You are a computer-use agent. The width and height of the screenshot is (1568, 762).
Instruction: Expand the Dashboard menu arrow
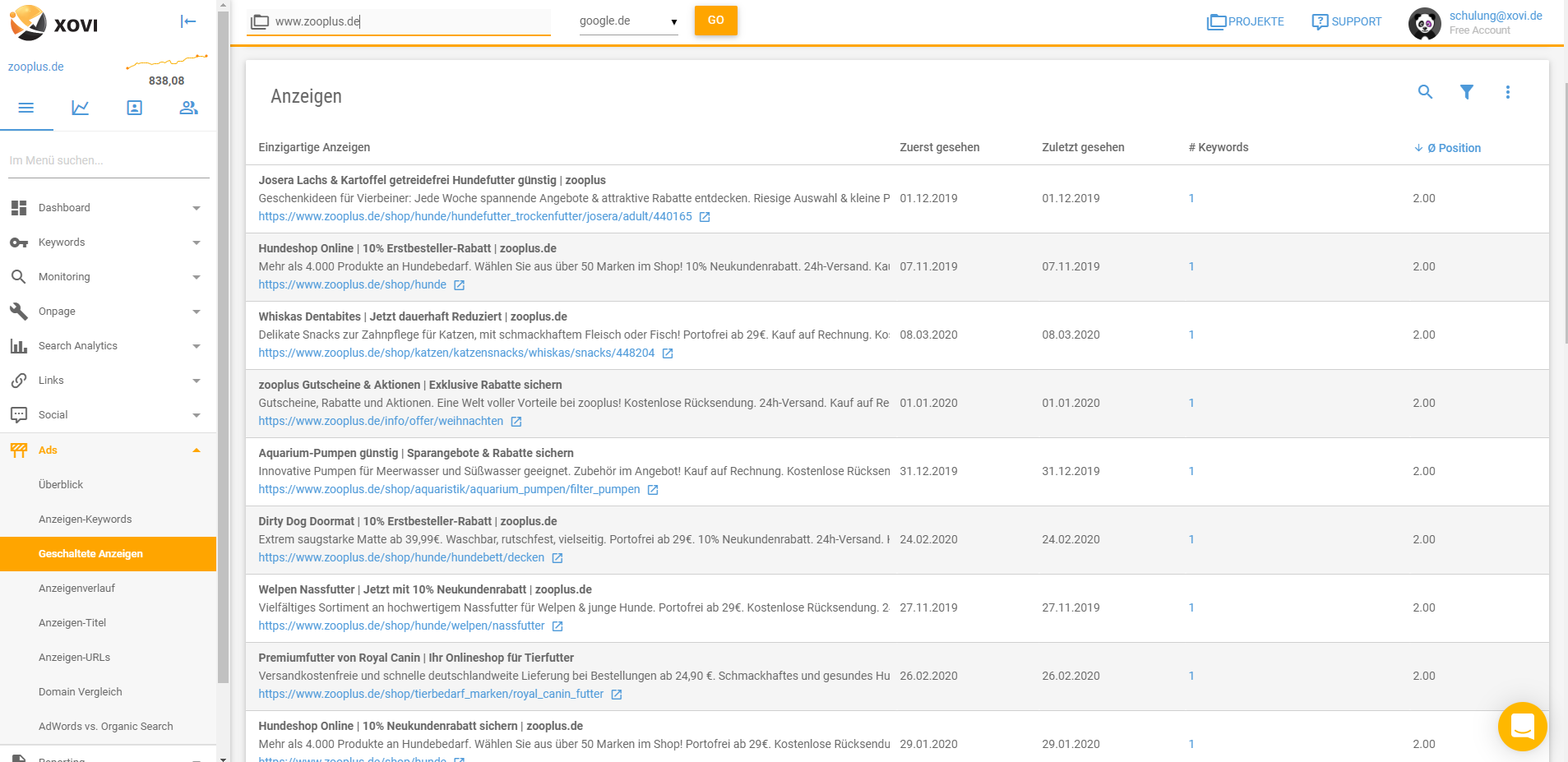[197, 208]
